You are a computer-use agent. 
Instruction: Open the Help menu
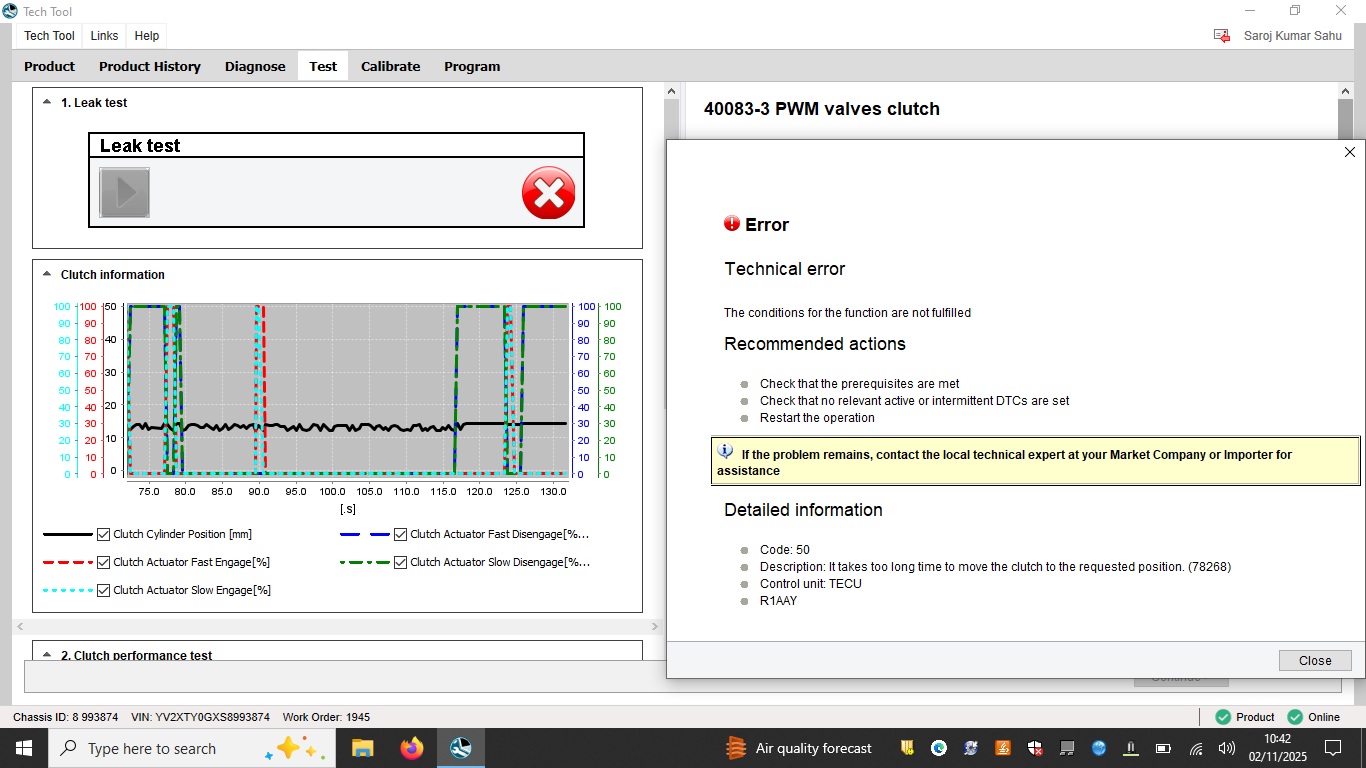coord(147,35)
